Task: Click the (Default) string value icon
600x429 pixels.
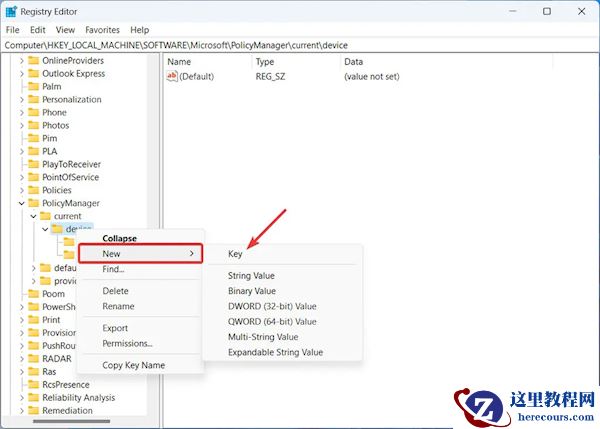Action: coord(172,76)
